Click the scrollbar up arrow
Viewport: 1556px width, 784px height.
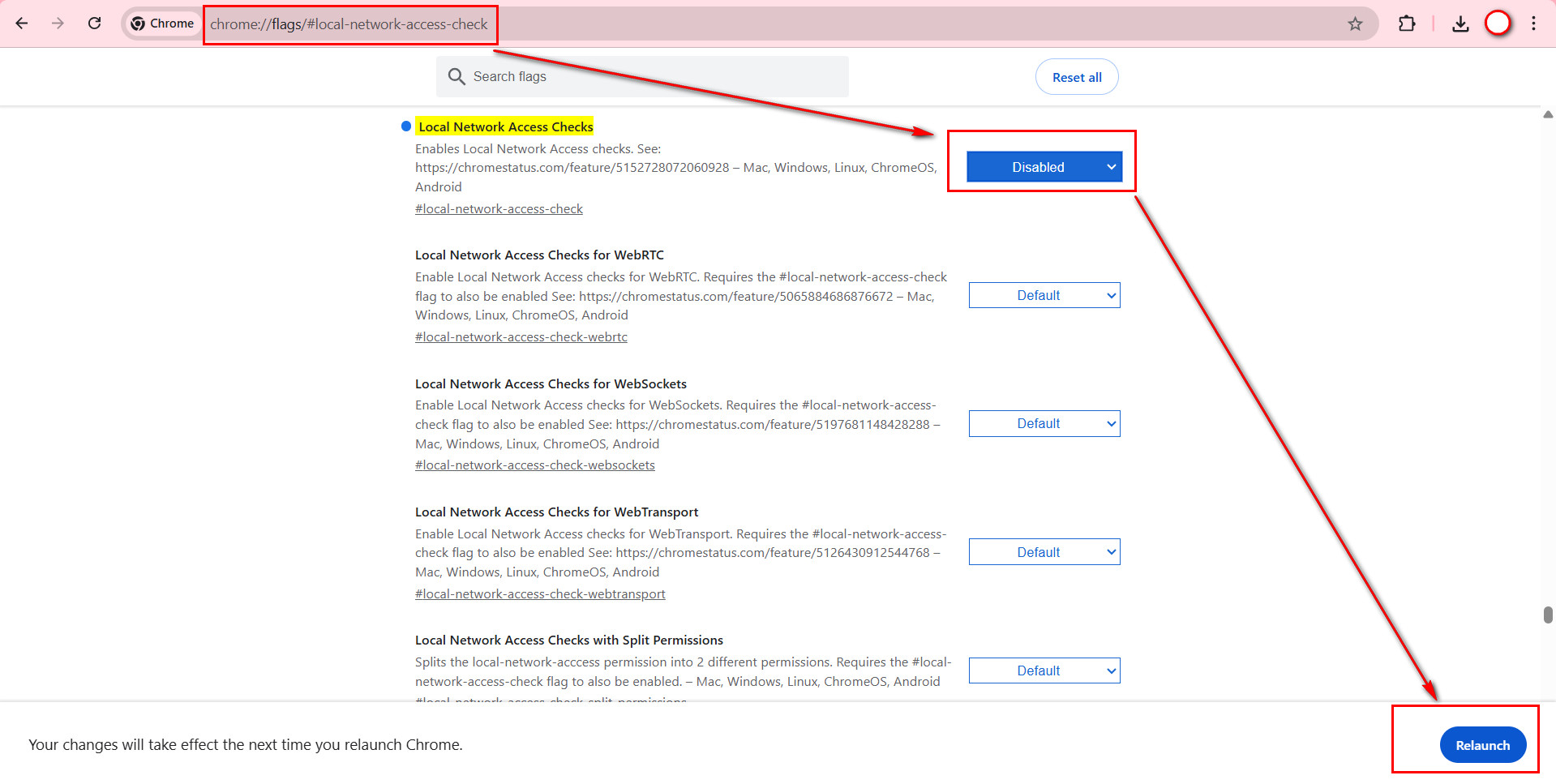click(x=1548, y=114)
